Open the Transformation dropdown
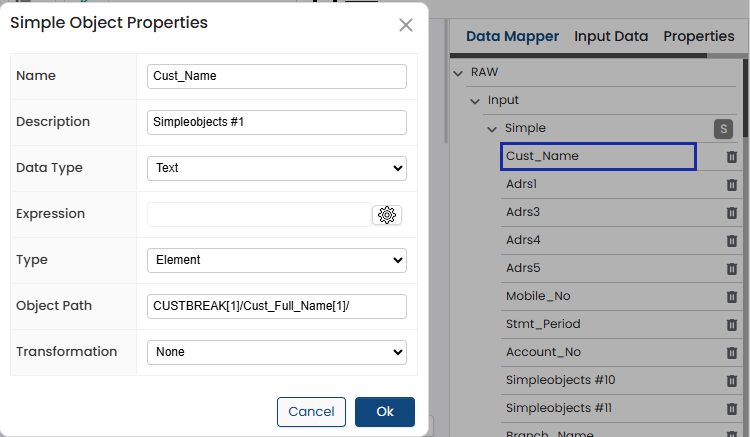This screenshot has height=437, width=750. 277,352
